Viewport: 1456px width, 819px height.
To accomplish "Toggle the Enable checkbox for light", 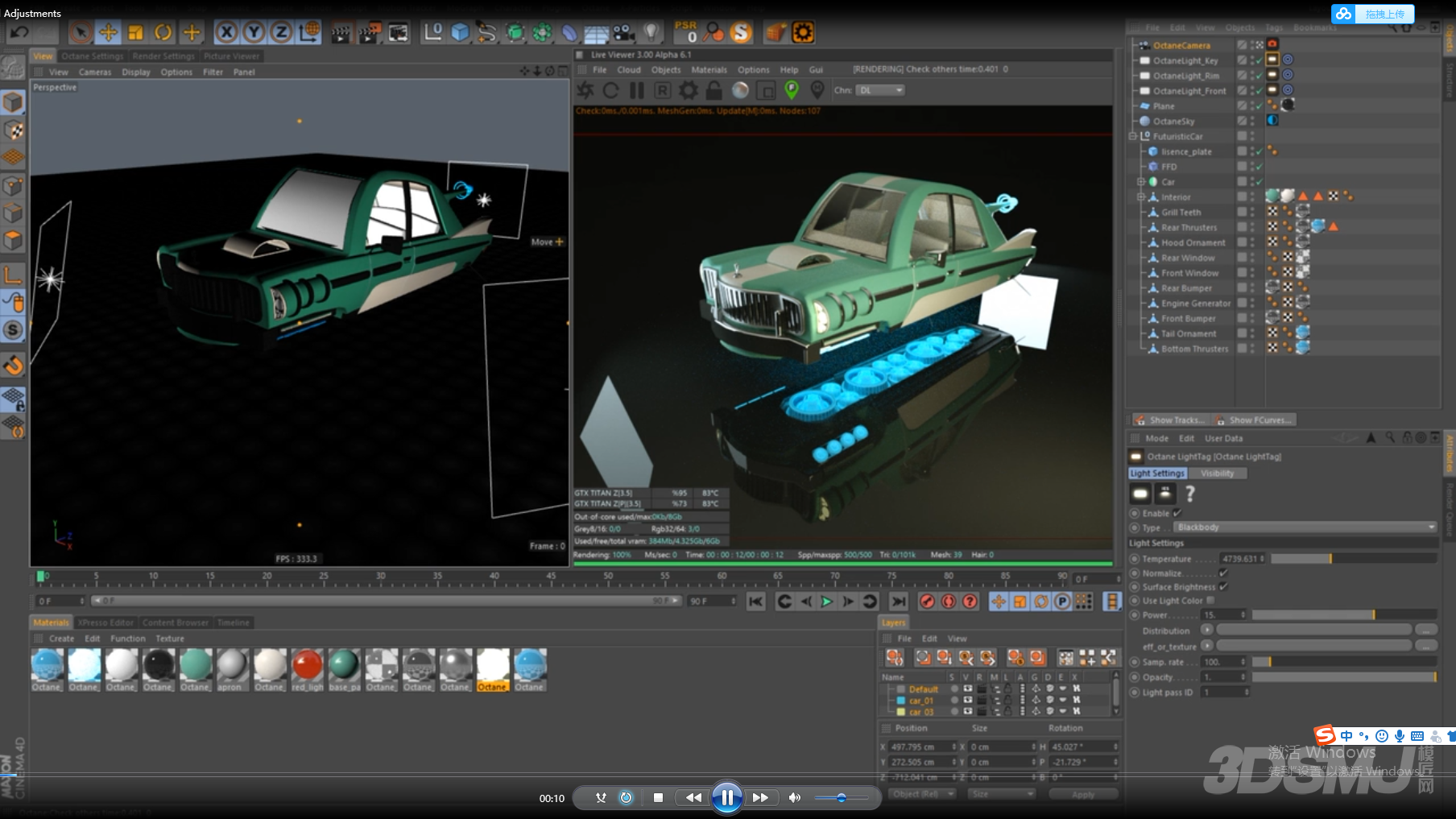I will pos(1177,513).
